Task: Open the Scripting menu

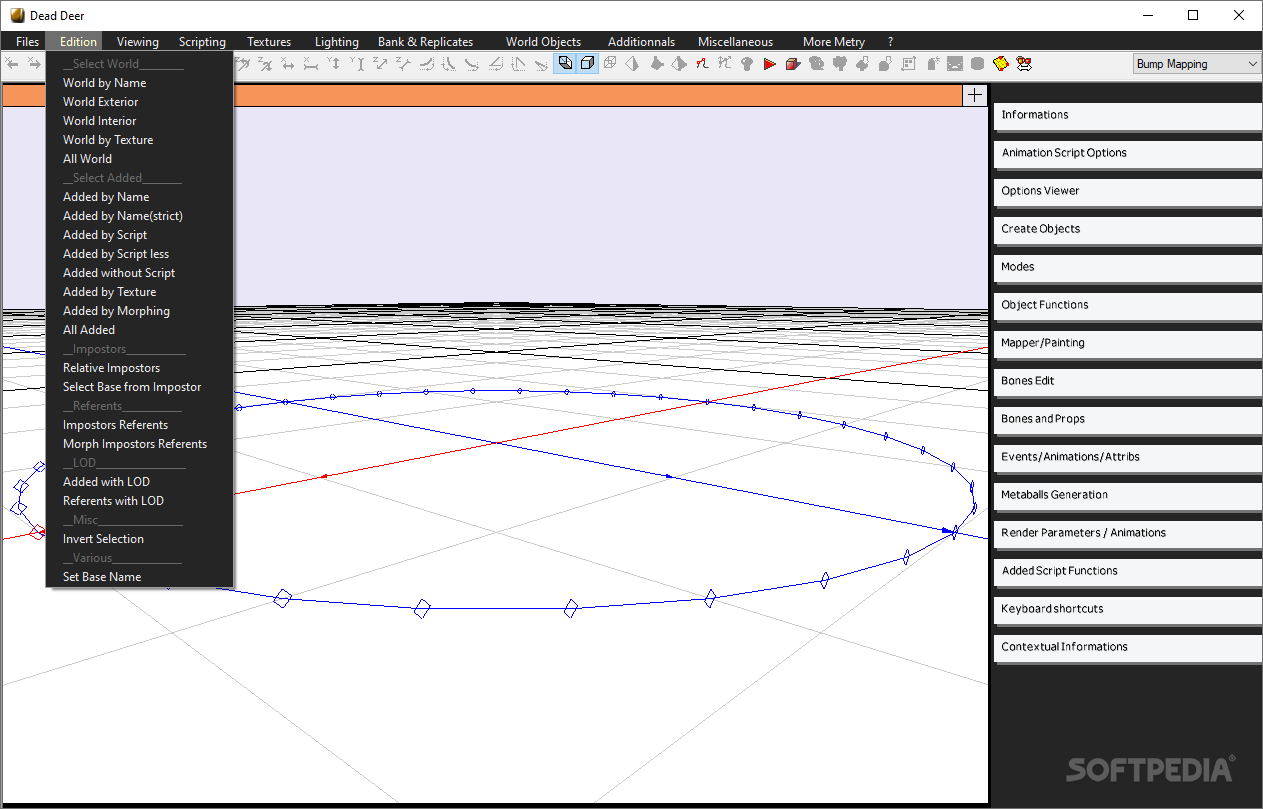Action: pos(202,42)
